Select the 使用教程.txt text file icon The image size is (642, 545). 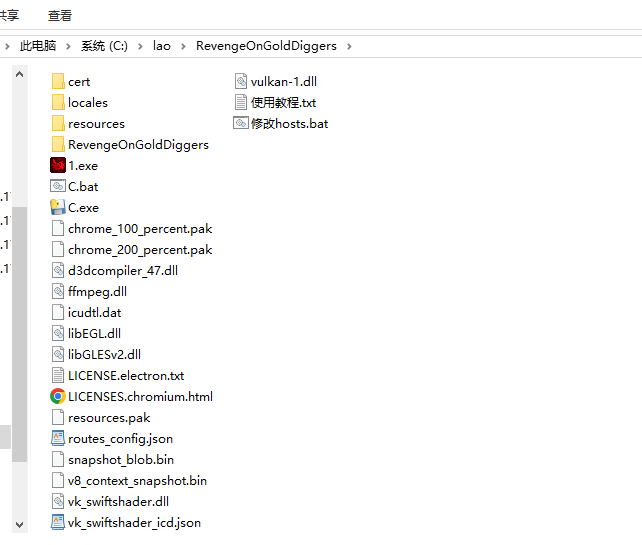(x=241, y=103)
